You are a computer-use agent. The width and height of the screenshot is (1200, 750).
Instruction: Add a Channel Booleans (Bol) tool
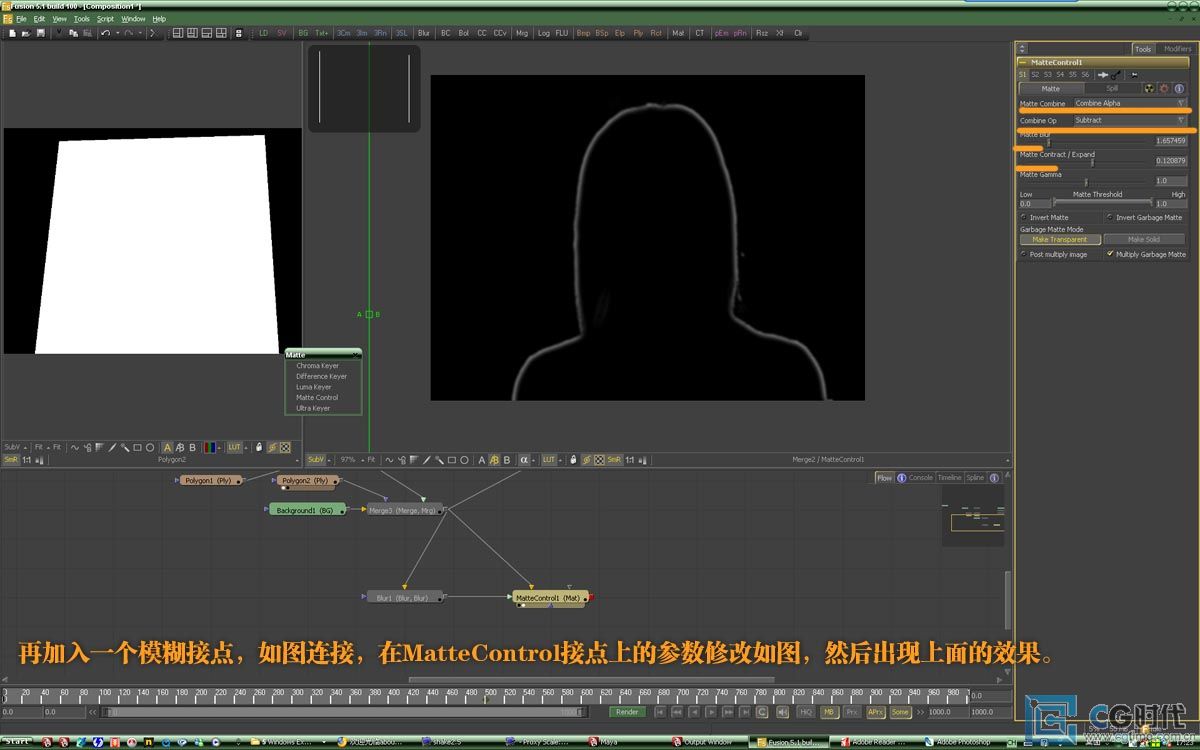click(x=464, y=33)
